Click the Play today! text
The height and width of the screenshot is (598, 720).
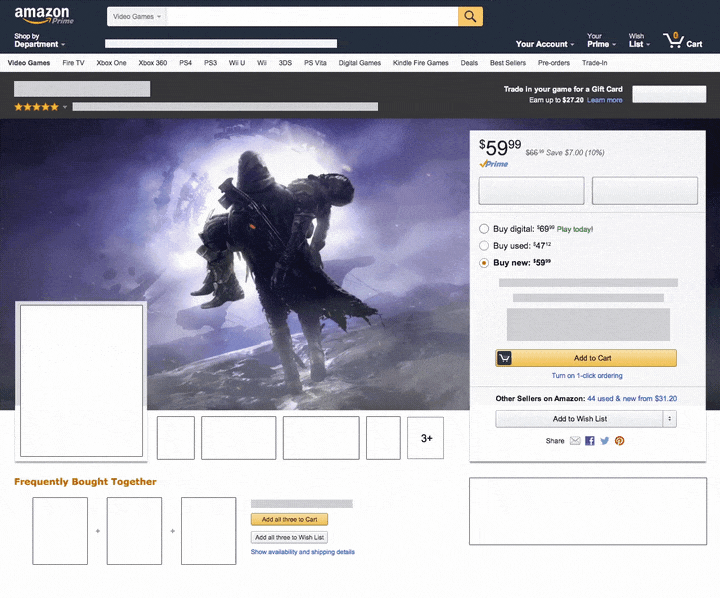tap(574, 229)
